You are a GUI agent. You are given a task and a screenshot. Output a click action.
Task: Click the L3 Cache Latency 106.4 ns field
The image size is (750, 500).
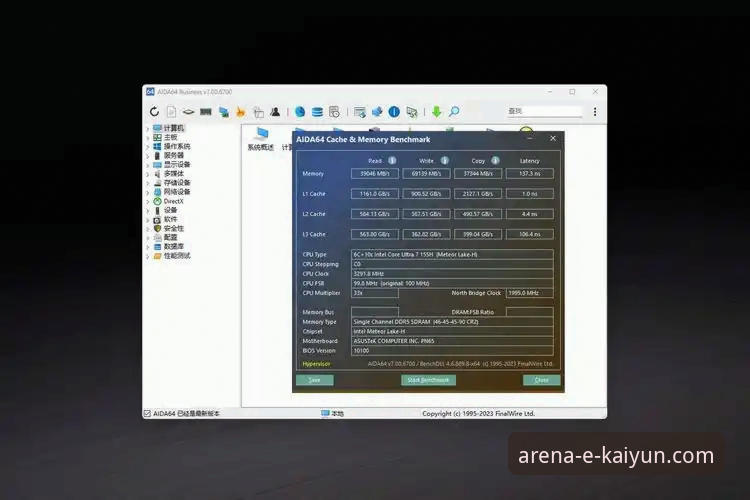[x=529, y=234]
